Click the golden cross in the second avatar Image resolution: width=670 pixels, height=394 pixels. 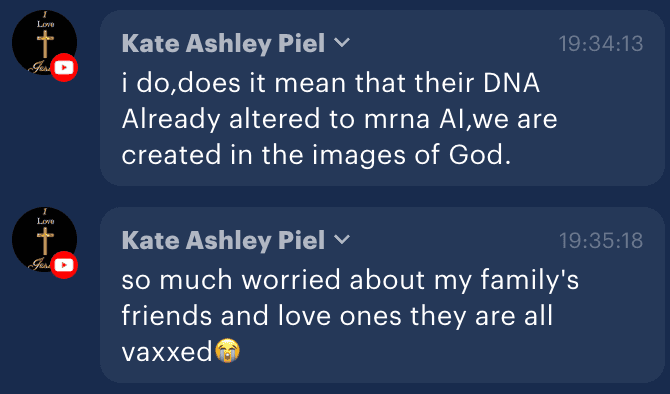(45, 241)
